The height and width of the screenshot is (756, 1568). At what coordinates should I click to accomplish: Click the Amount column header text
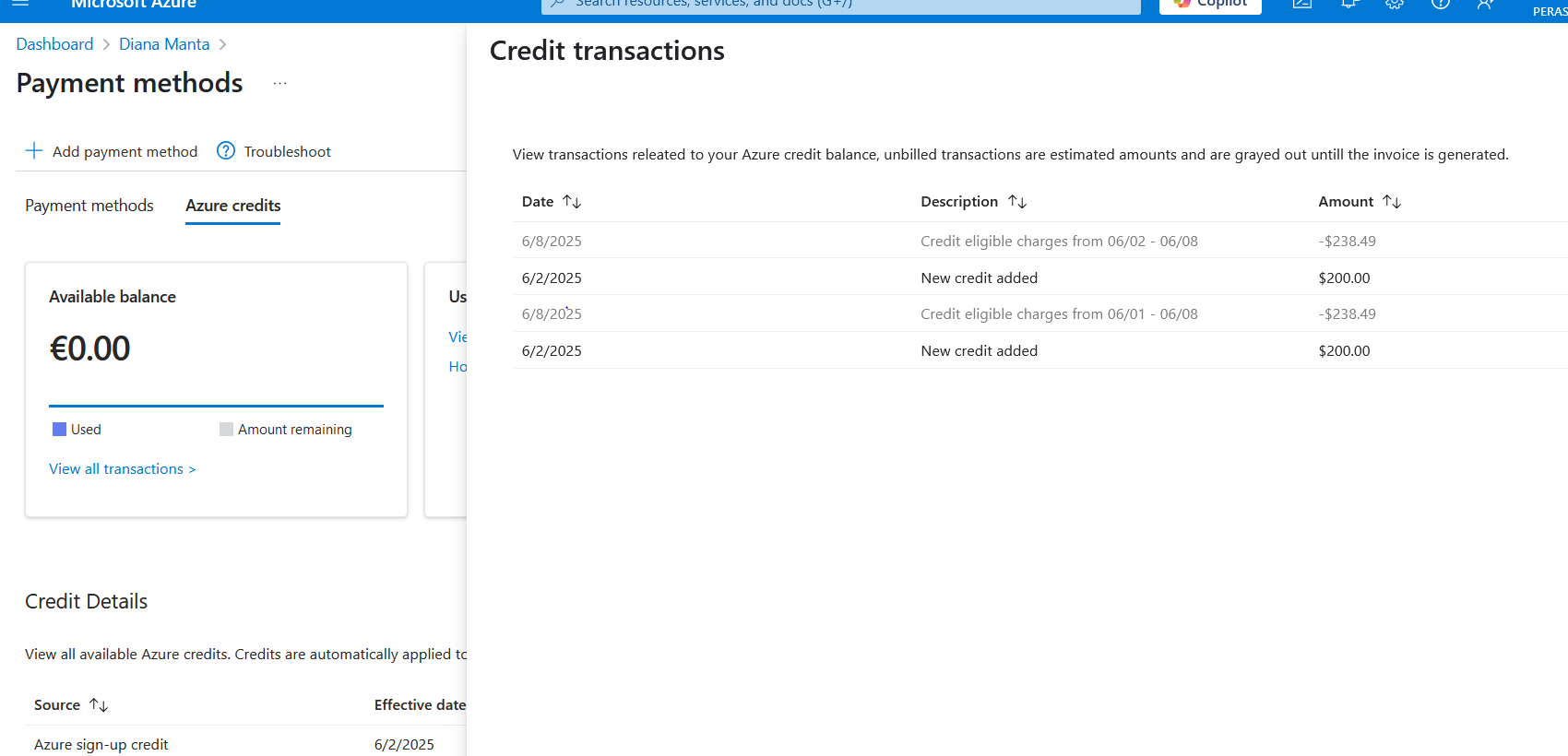[x=1346, y=202]
